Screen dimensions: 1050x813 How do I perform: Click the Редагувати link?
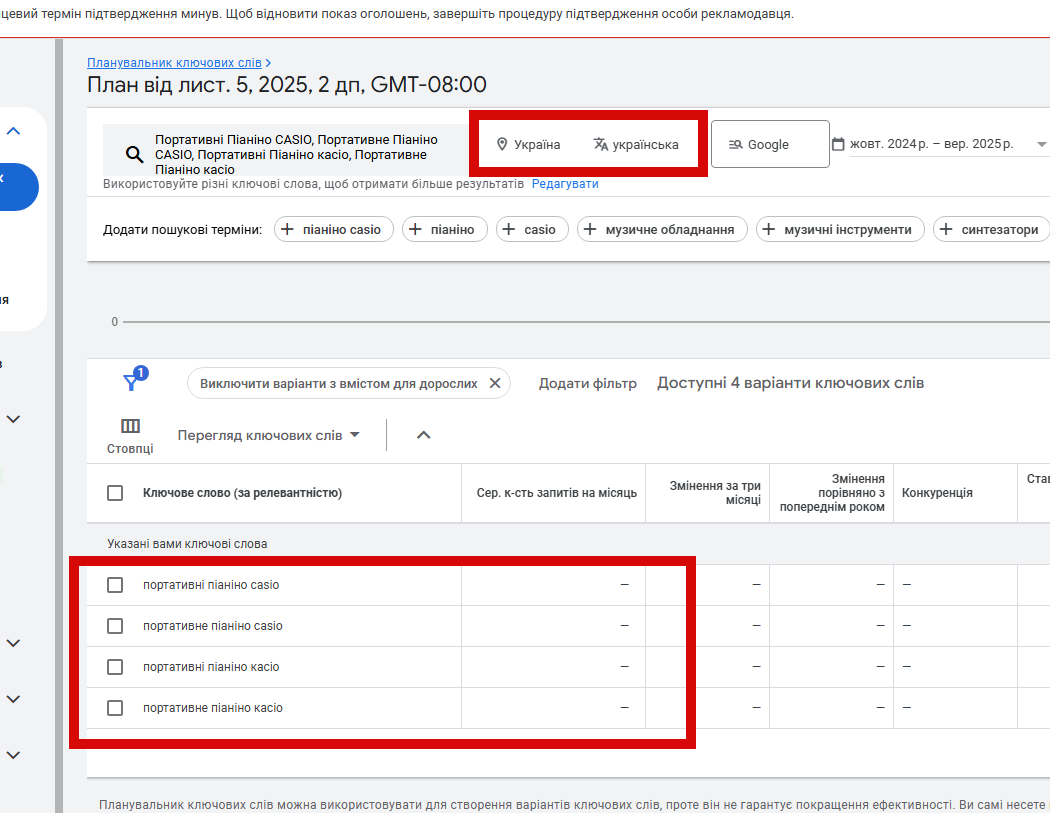[565, 183]
